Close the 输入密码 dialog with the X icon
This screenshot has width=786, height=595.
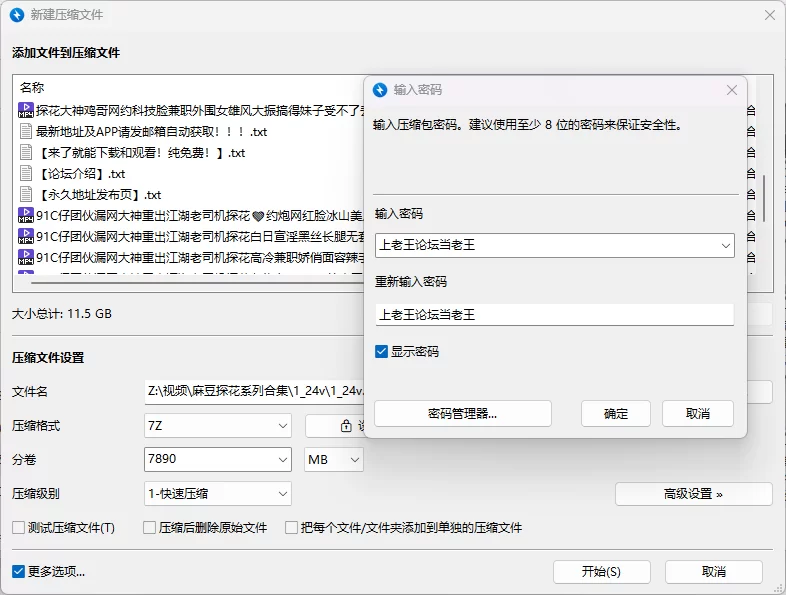[x=732, y=90]
